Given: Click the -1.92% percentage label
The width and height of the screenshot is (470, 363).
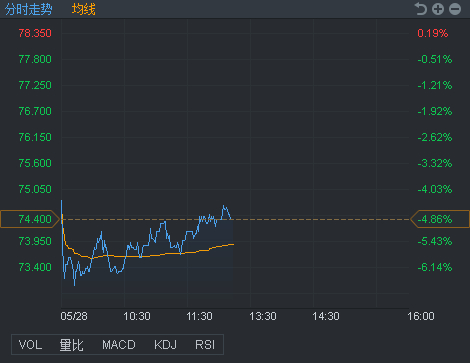Looking at the screenshot, I should tap(435, 111).
